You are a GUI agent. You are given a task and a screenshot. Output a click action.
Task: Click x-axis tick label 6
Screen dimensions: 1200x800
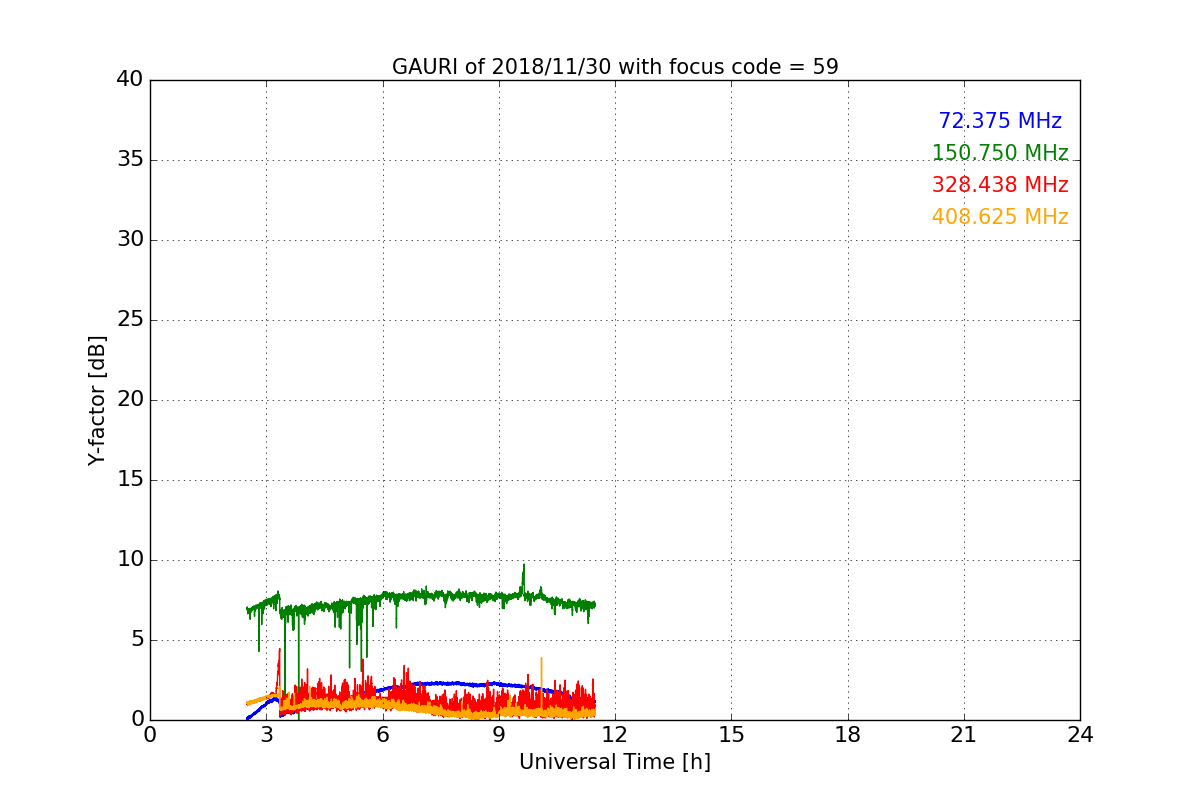click(383, 735)
